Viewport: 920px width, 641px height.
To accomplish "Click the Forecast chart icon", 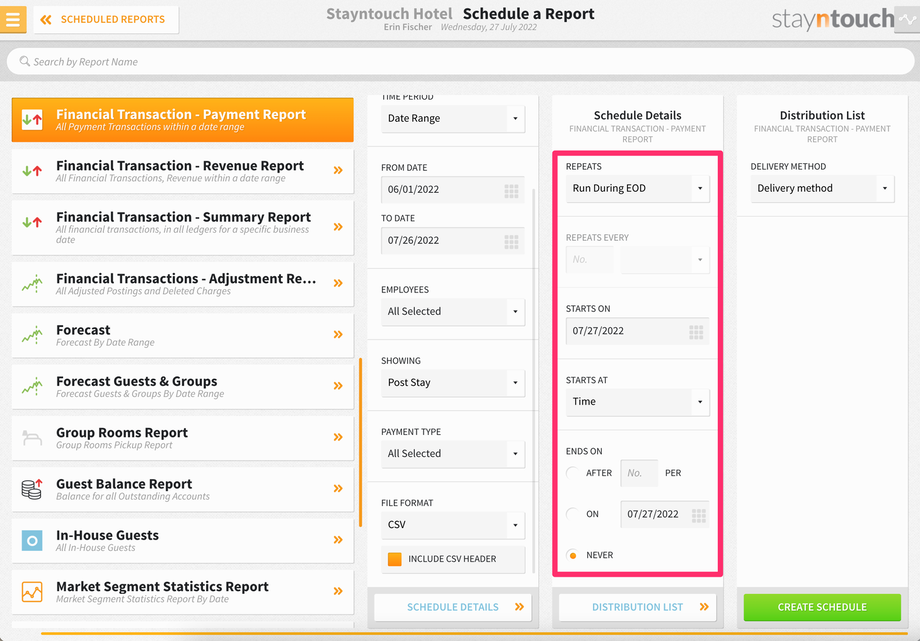I will pyautogui.click(x=32, y=335).
